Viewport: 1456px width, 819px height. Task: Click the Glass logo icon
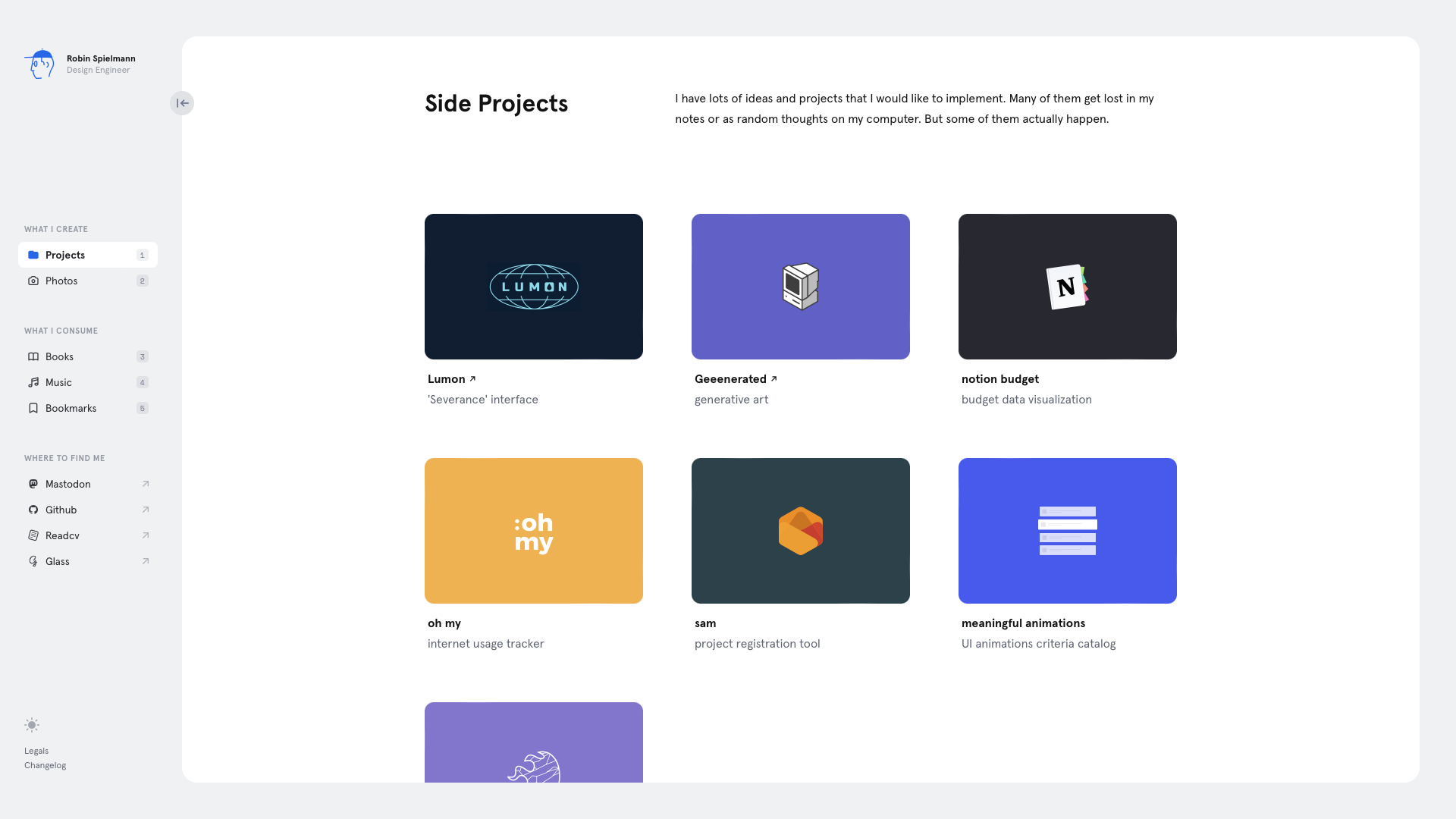33,561
